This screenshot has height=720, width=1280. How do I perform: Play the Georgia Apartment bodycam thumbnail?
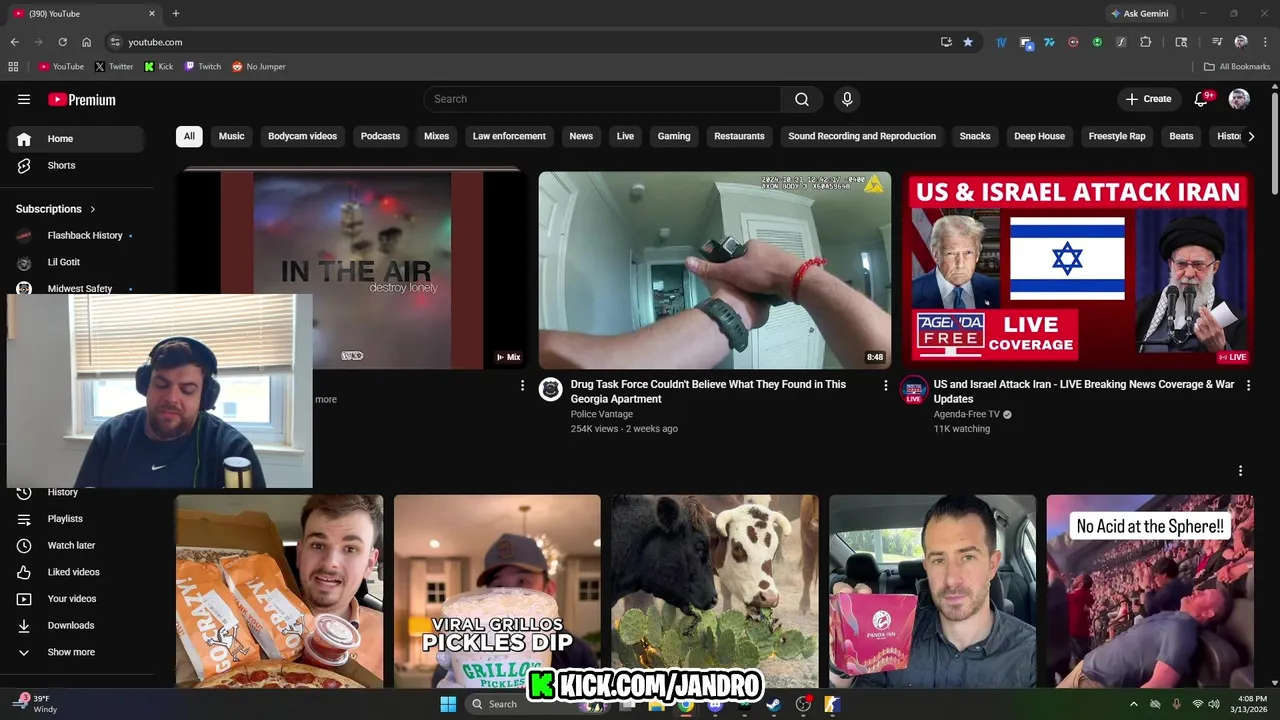point(715,270)
